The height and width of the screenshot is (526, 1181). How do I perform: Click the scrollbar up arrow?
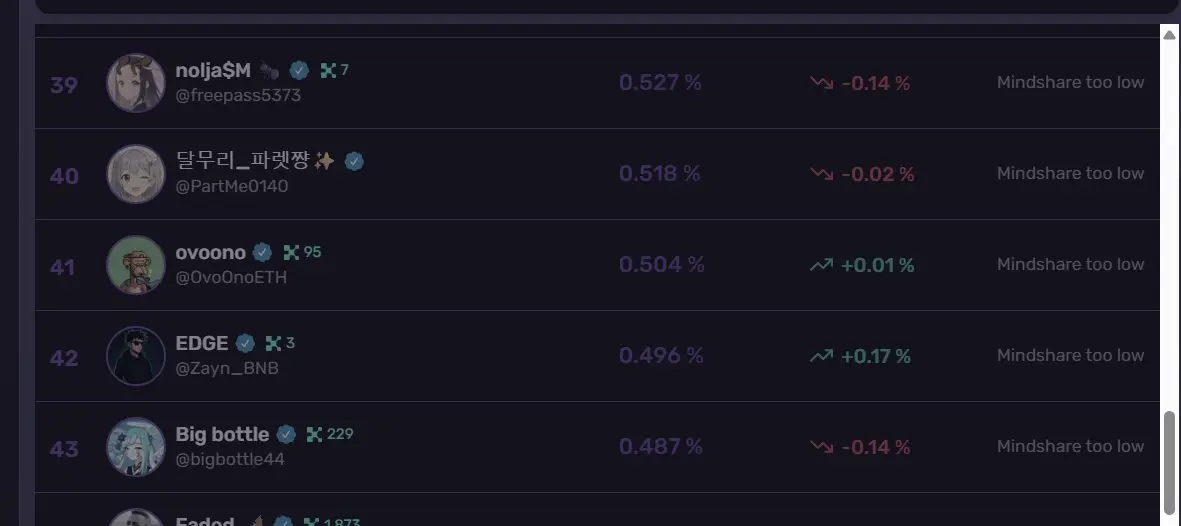1169,35
